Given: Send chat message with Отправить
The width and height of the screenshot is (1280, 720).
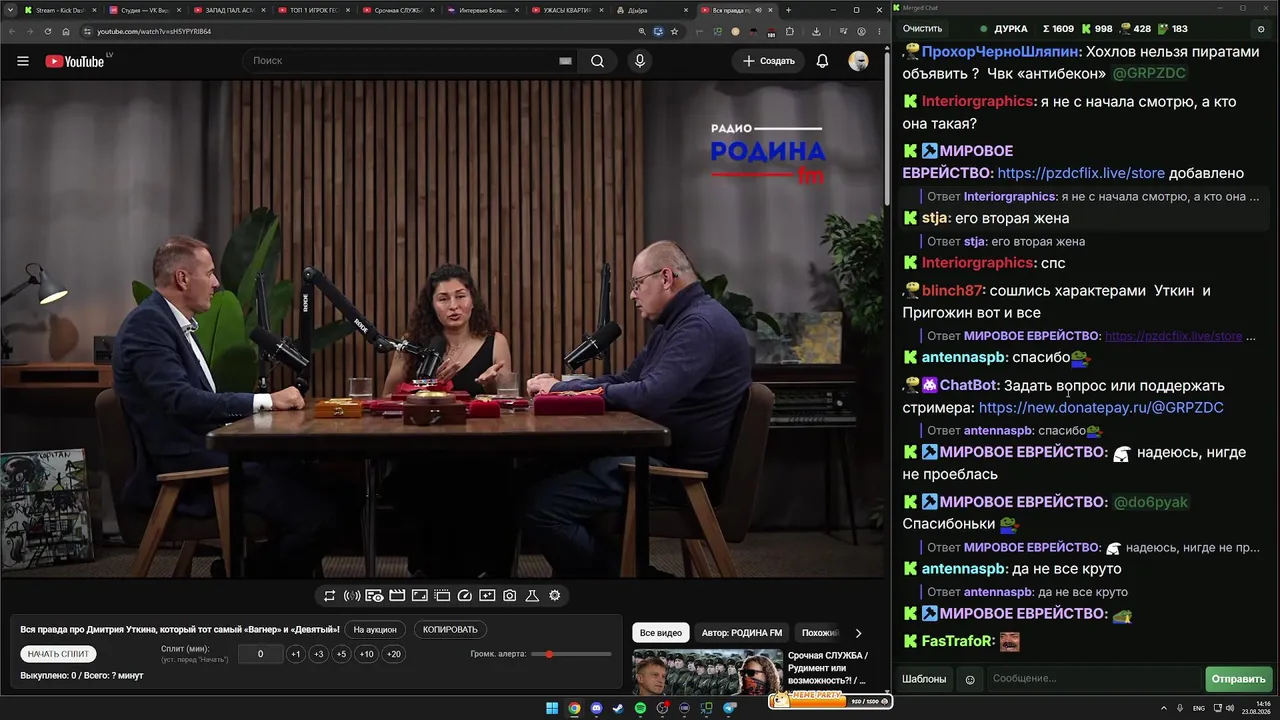Looking at the screenshot, I should point(1238,679).
